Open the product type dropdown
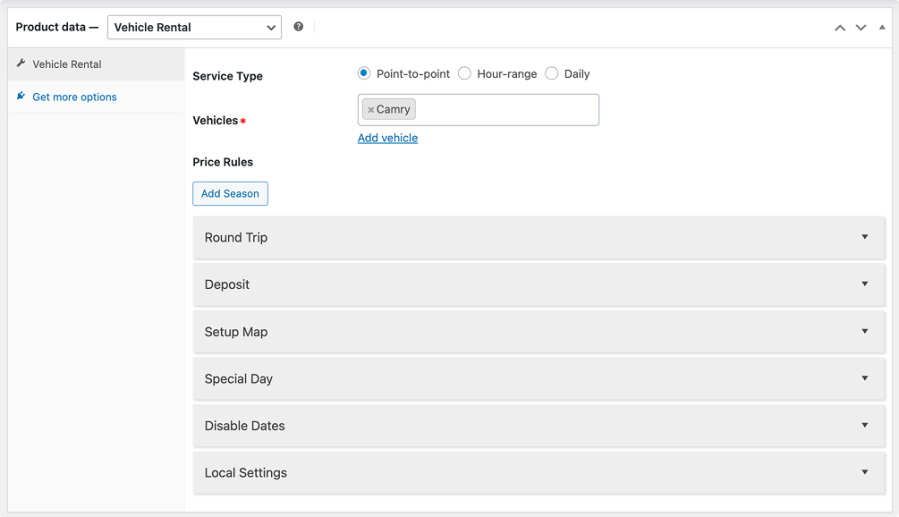 [194, 28]
